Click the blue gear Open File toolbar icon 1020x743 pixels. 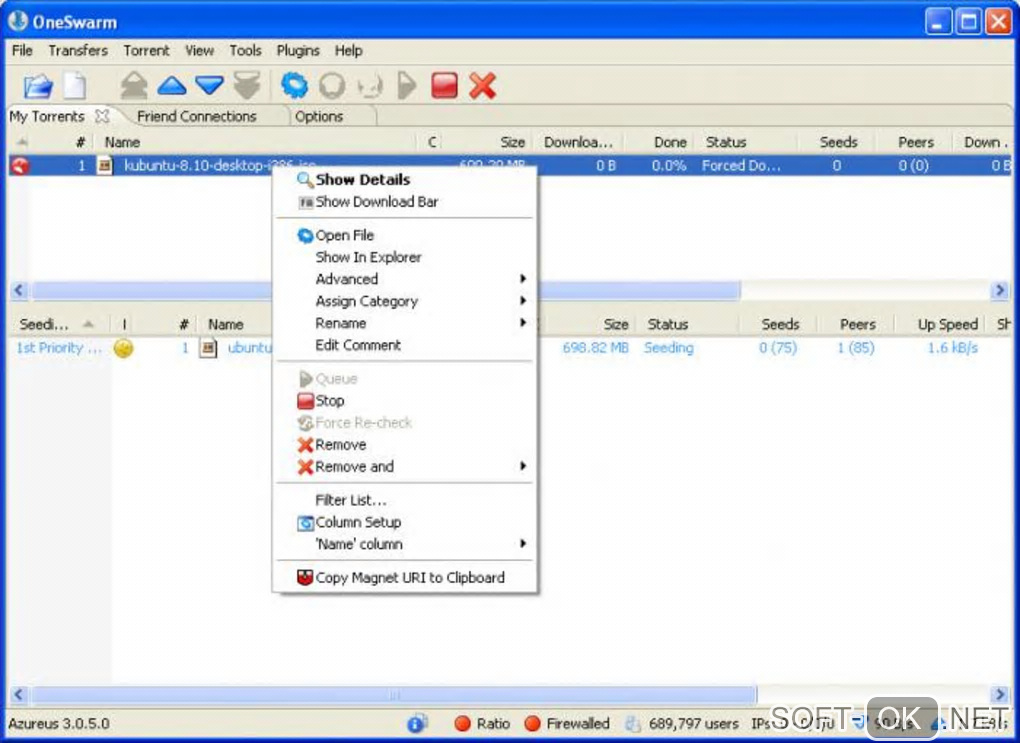(x=294, y=85)
